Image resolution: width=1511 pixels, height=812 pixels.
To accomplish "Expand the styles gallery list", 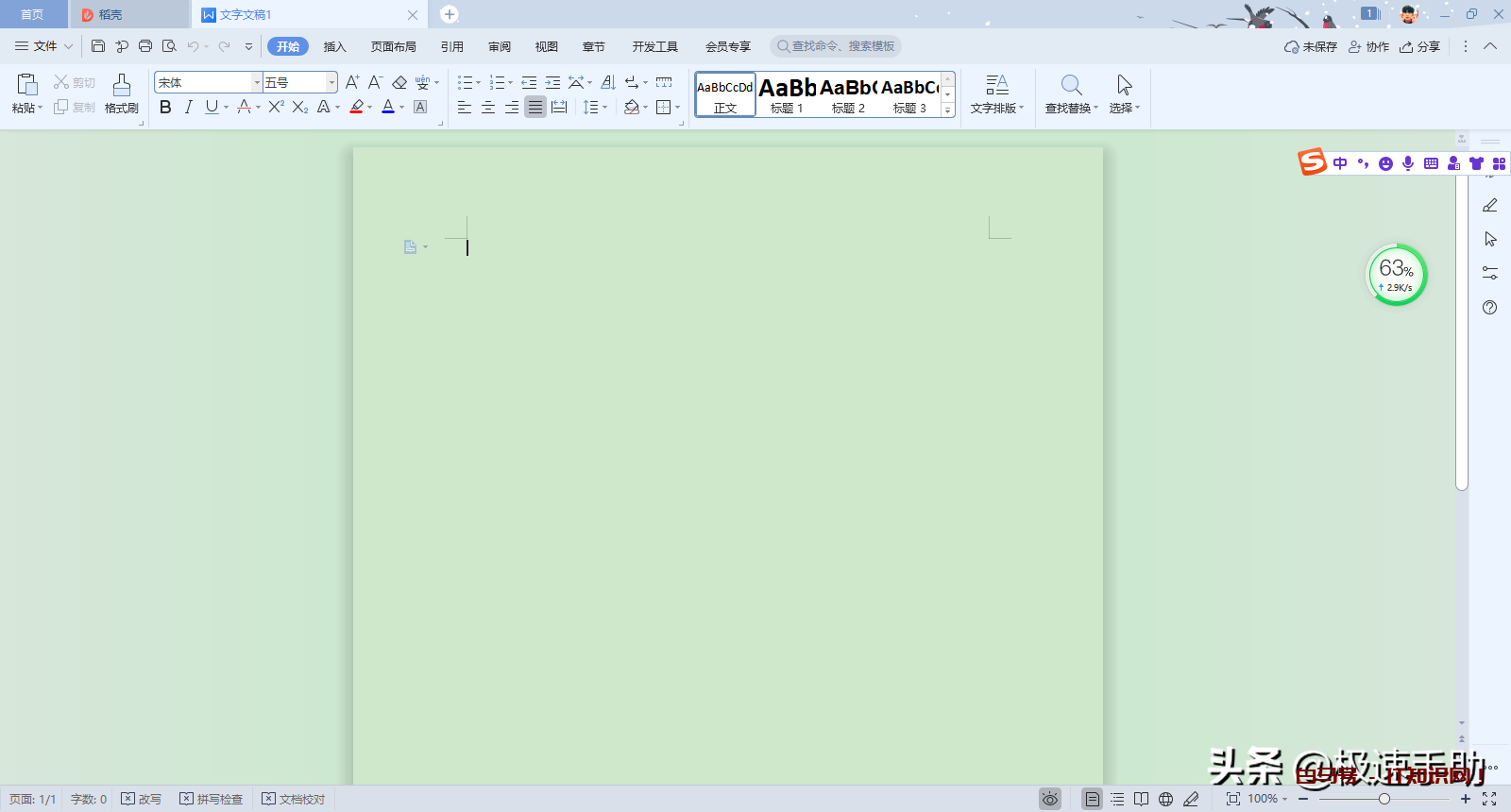I will (x=948, y=110).
